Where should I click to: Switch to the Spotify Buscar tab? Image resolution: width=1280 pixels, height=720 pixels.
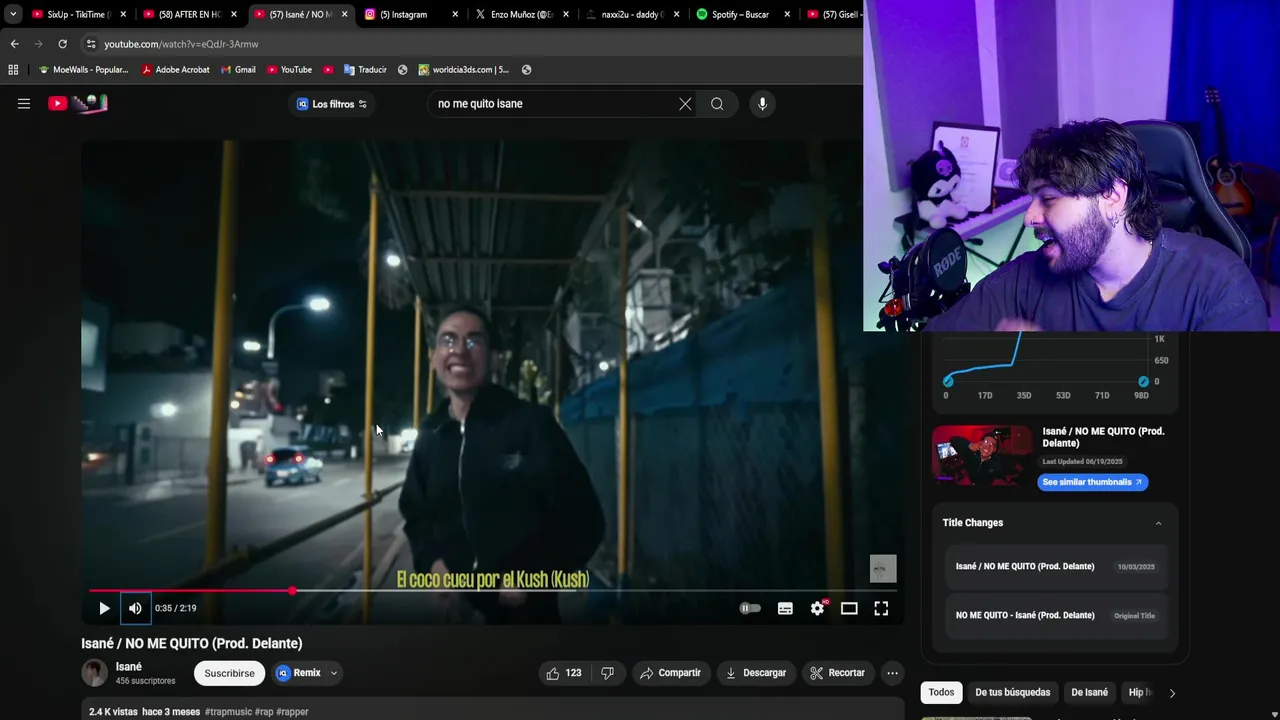[742, 14]
